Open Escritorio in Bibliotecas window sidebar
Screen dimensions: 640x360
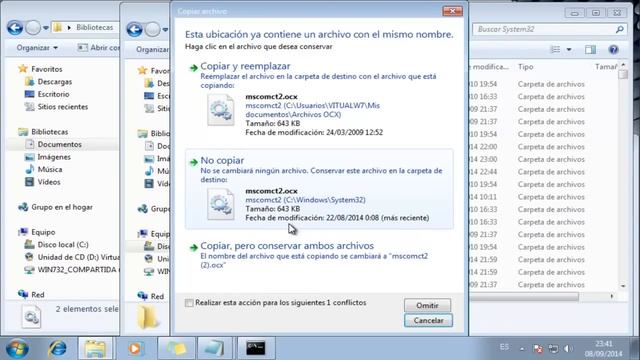point(53,94)
